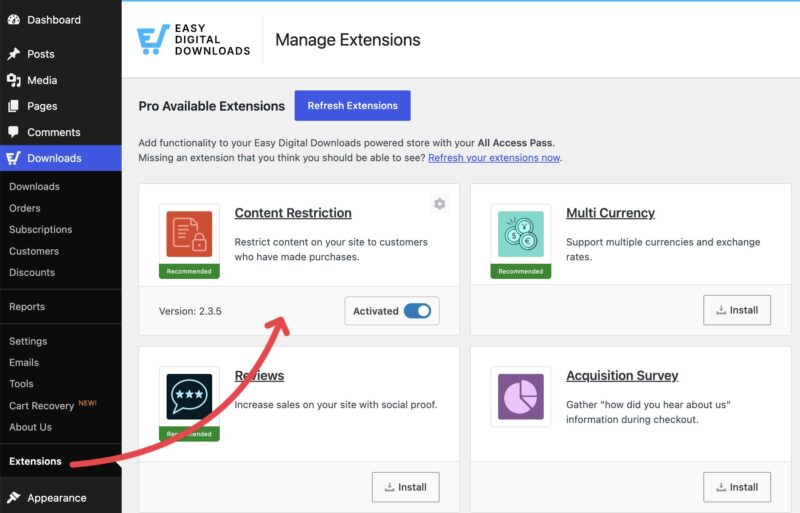Click the 'Version: 2.3.5' text
Viewport: 800px width, 513px height.
[190, 311]
